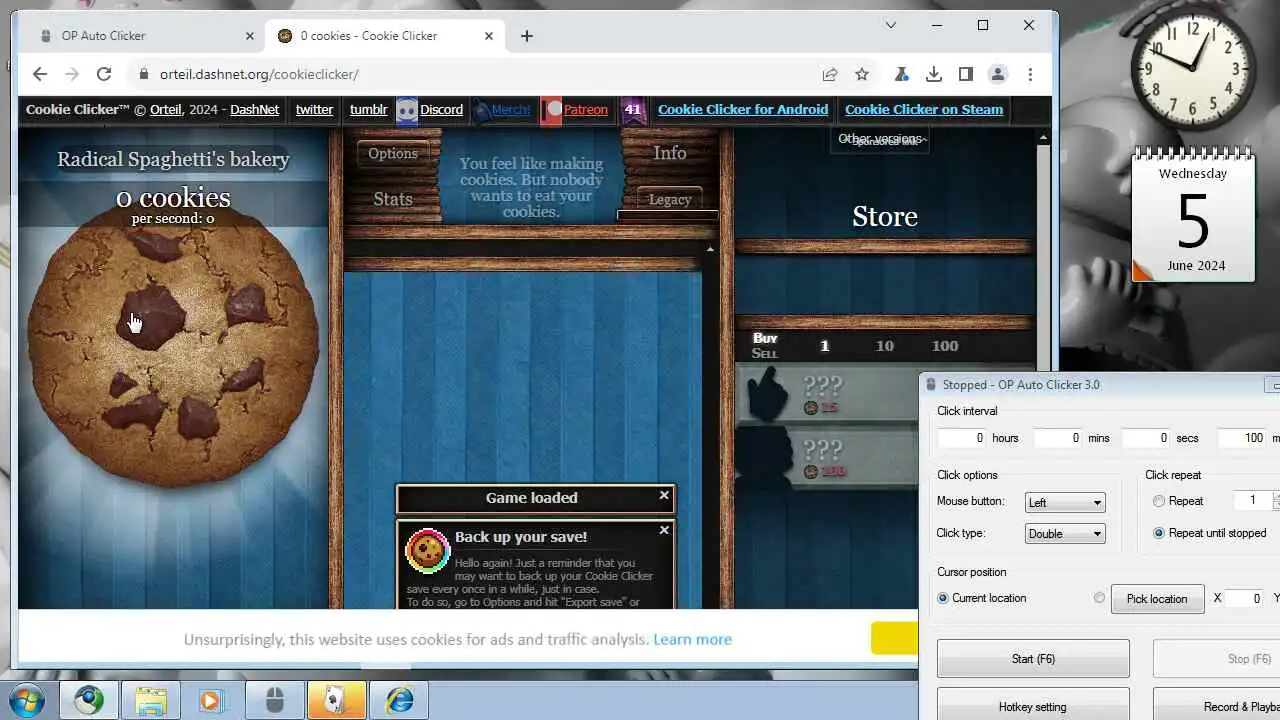Close the Back up your save note
Screen dimensions: 1280x720
pyautogui.click(x=664, y=530)
